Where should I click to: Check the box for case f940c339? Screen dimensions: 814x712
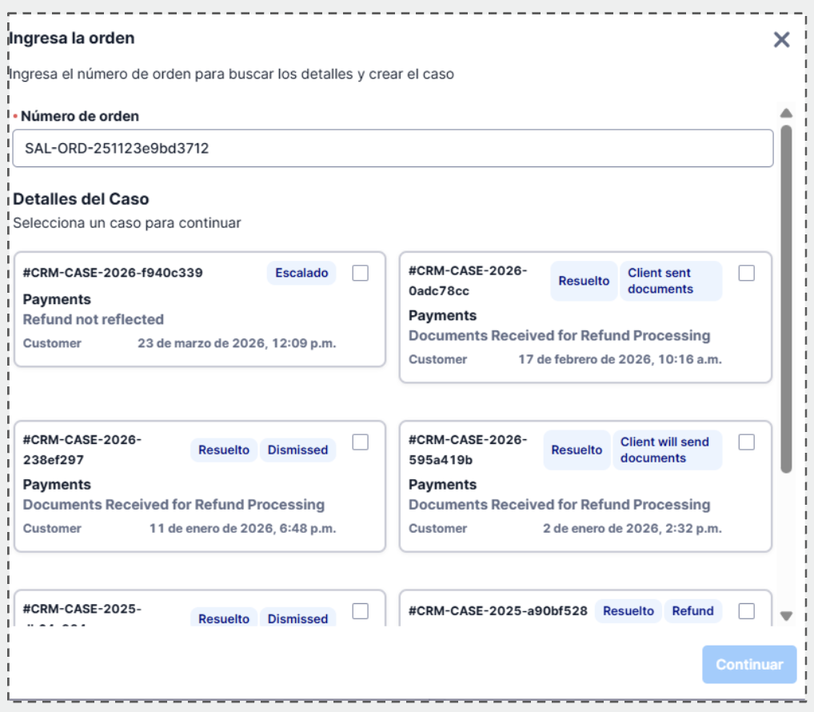point(360,273)
